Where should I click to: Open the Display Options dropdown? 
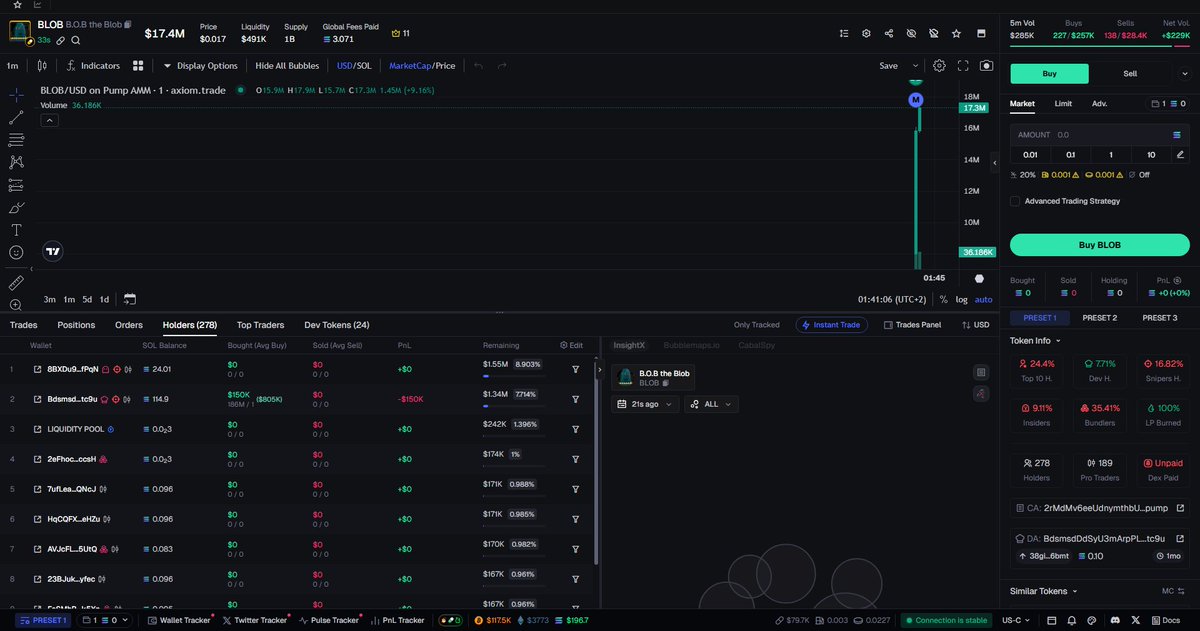(200, 66)
